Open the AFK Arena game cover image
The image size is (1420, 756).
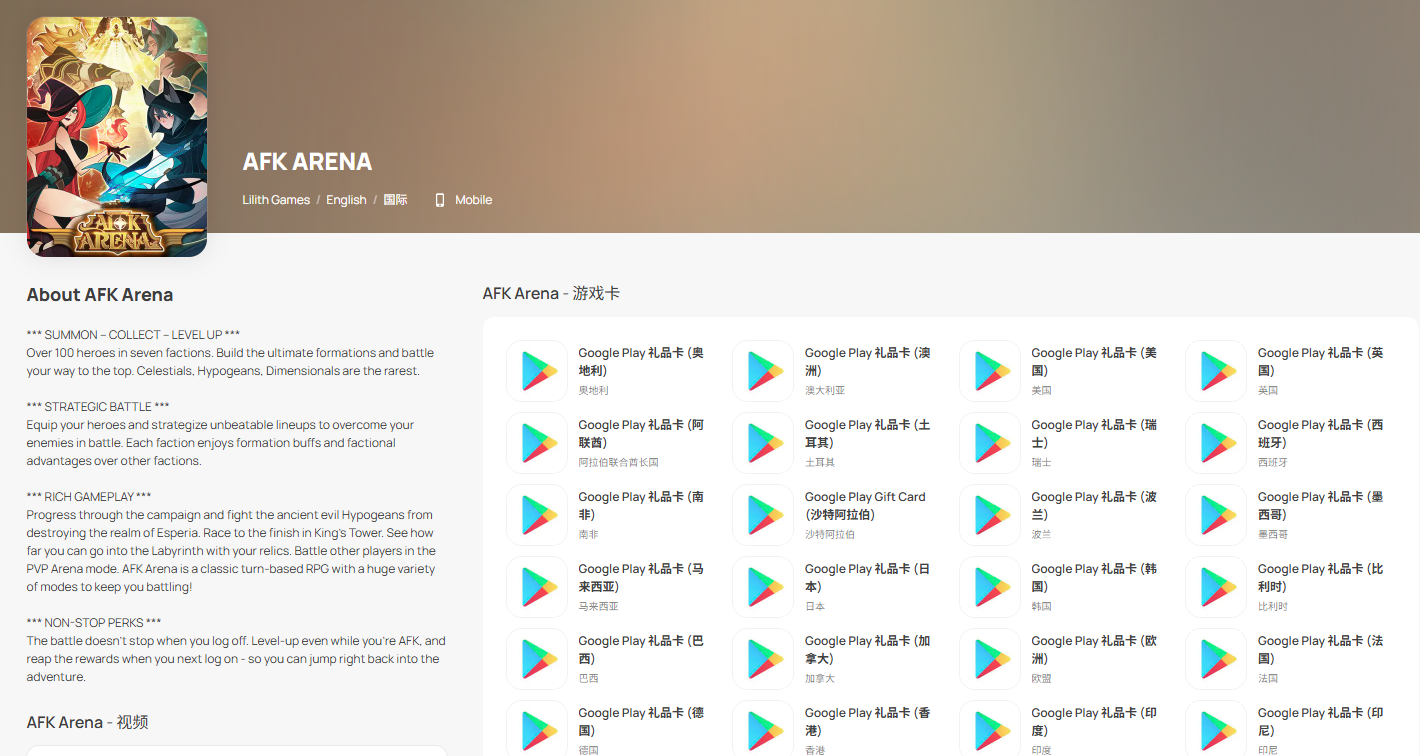(117, 137)
